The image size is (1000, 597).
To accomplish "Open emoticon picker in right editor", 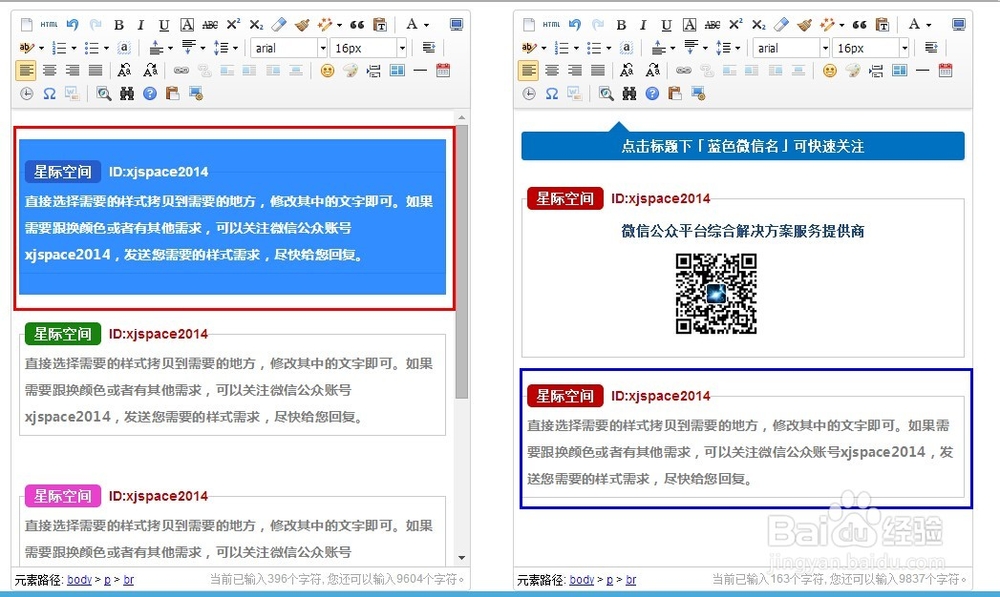I will 830,71.
